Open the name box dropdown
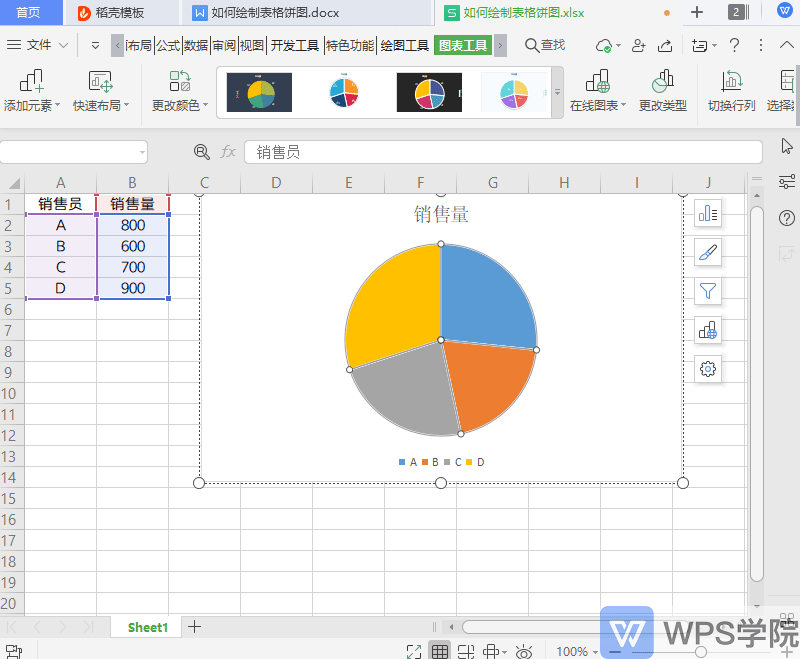Screen dimensions: 800x659 tap(142, 152)
